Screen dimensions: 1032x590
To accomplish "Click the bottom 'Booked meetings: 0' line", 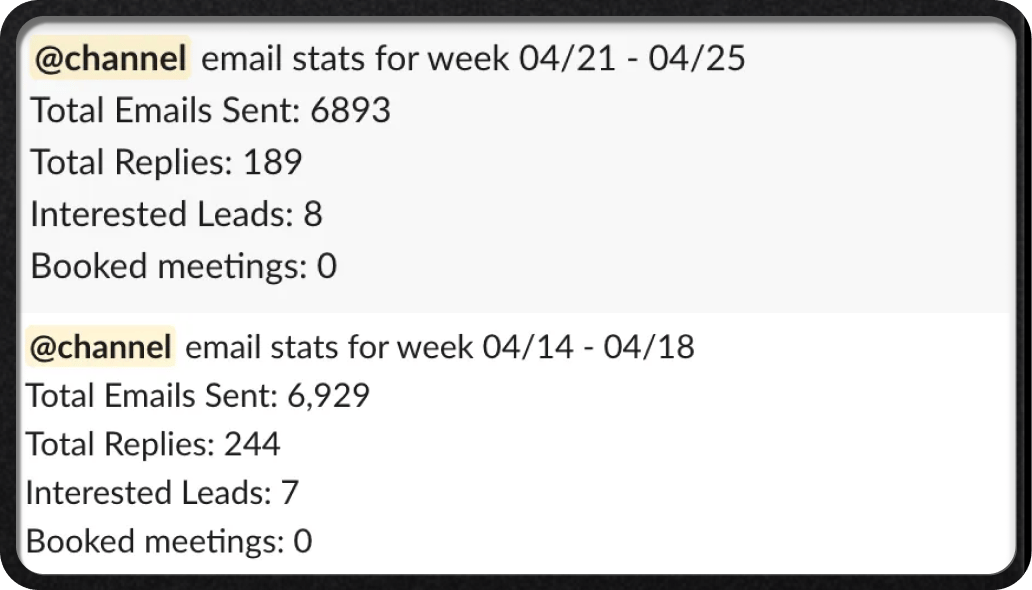I will pyautogui.click(x=169, y=541).
